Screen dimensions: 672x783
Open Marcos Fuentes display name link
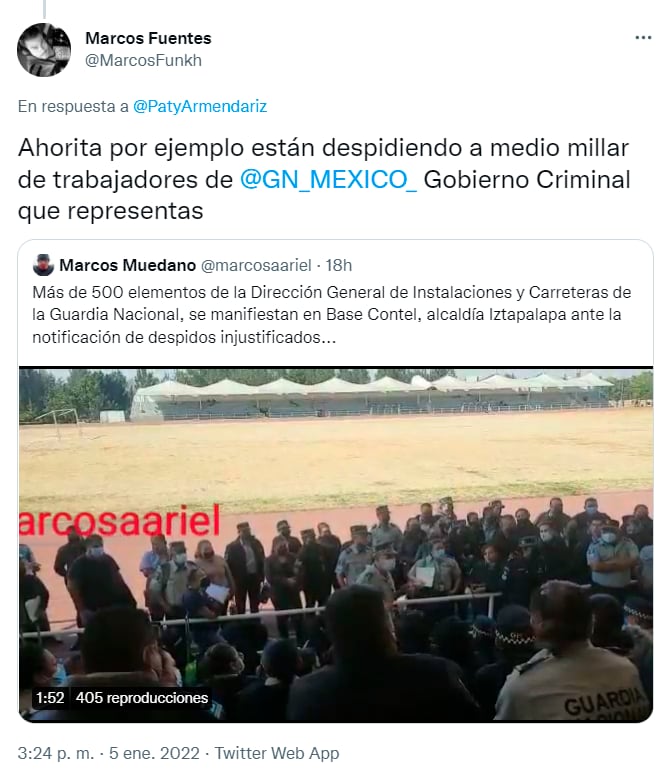tap(148, 38)
